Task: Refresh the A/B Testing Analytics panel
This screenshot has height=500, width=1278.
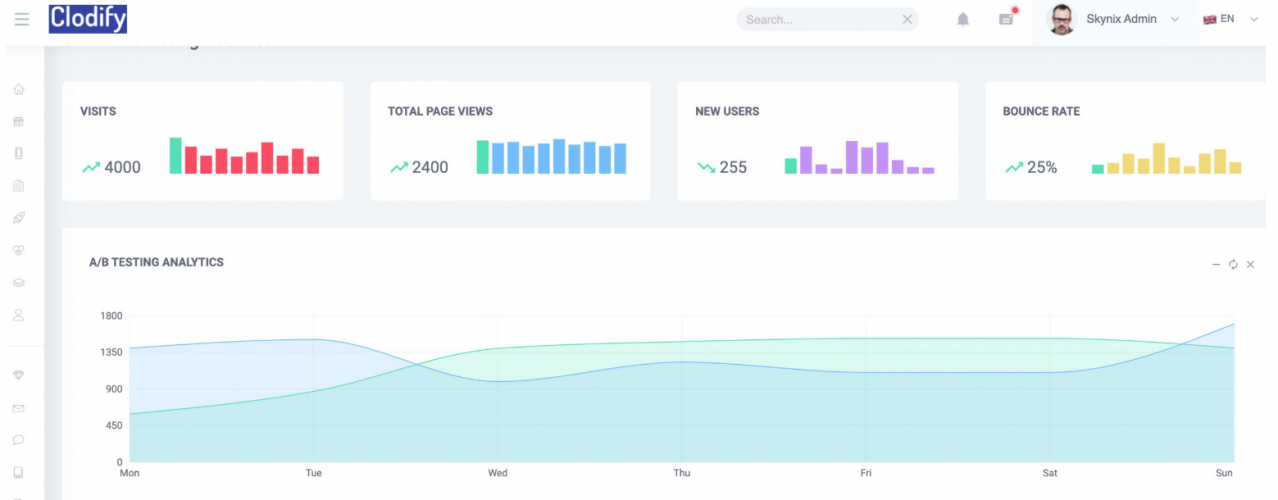Action: pos(1233,264)
